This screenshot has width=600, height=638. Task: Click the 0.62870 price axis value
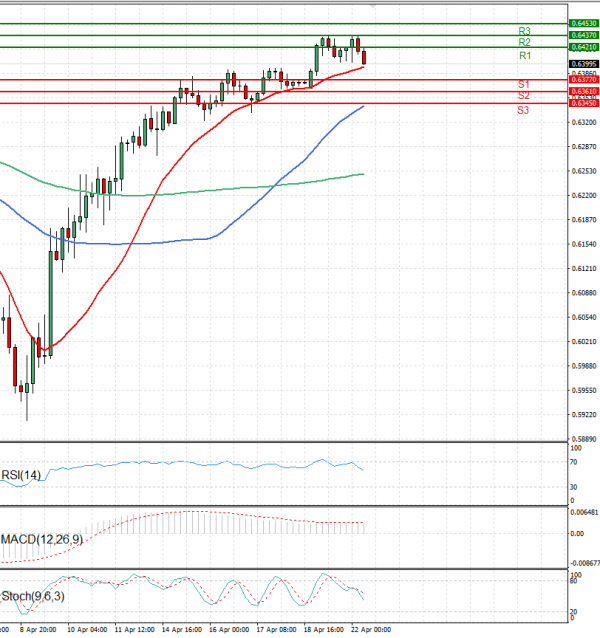coord(584,146)
